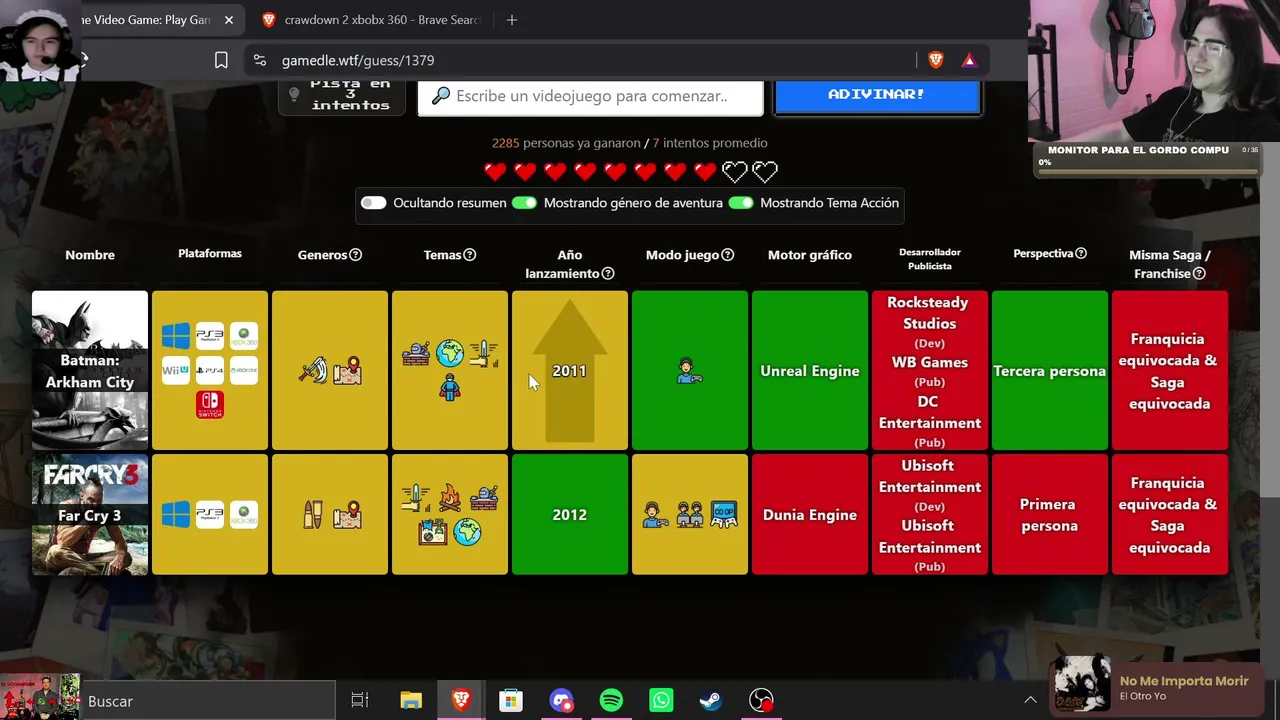The width and height of the screenshot is (1280, 720).
Task: Click the Pista en 3 intentos hint button
Action: (342, 96)
